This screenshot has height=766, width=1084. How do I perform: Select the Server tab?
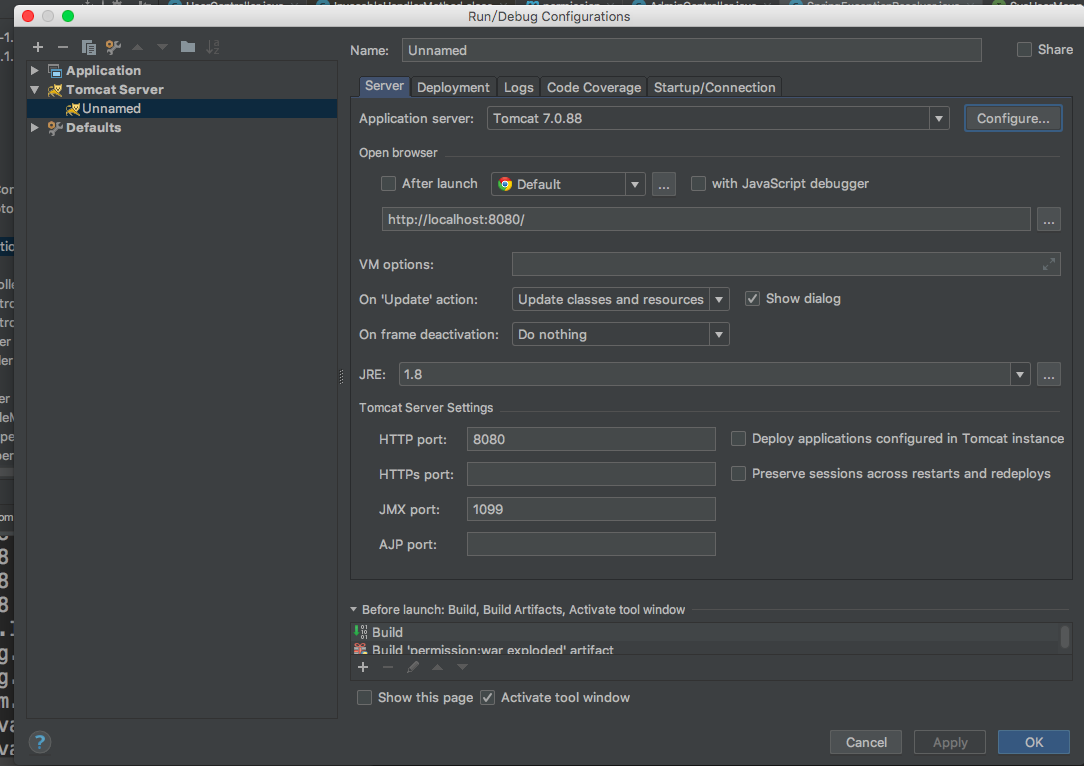click(384, 86)
